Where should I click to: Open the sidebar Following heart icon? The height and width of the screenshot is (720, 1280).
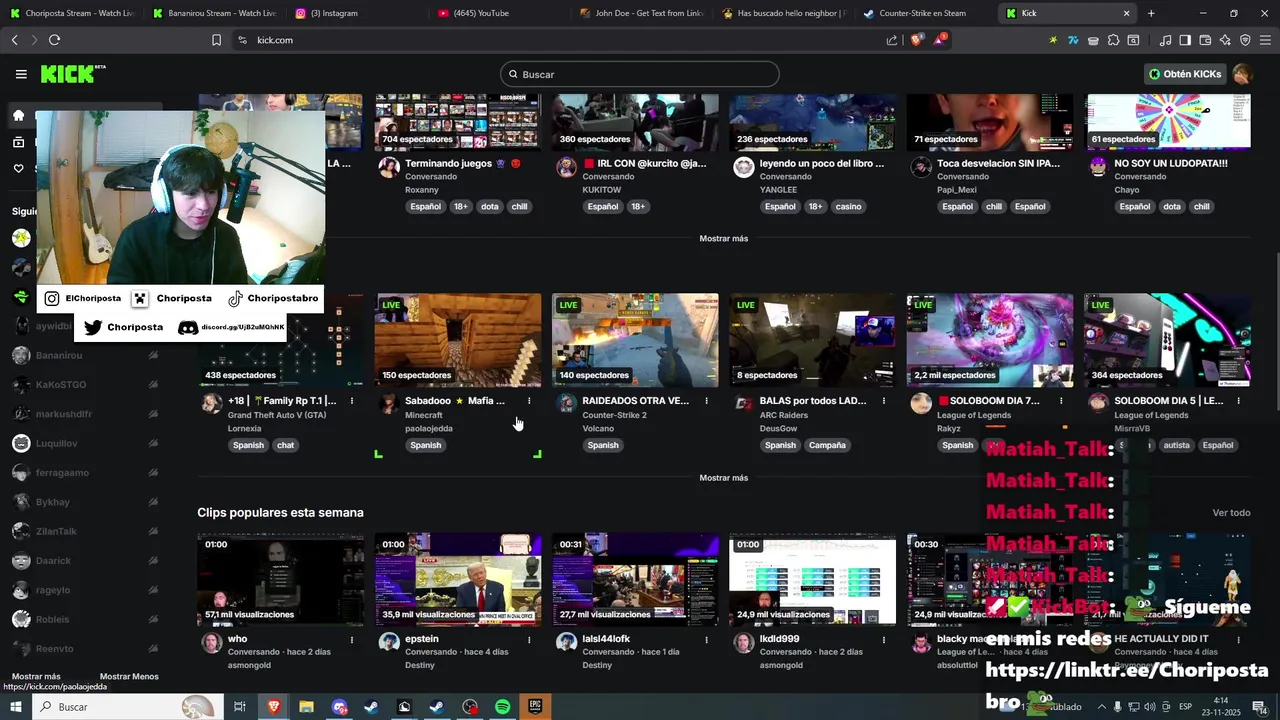click(x=18, y=168)
